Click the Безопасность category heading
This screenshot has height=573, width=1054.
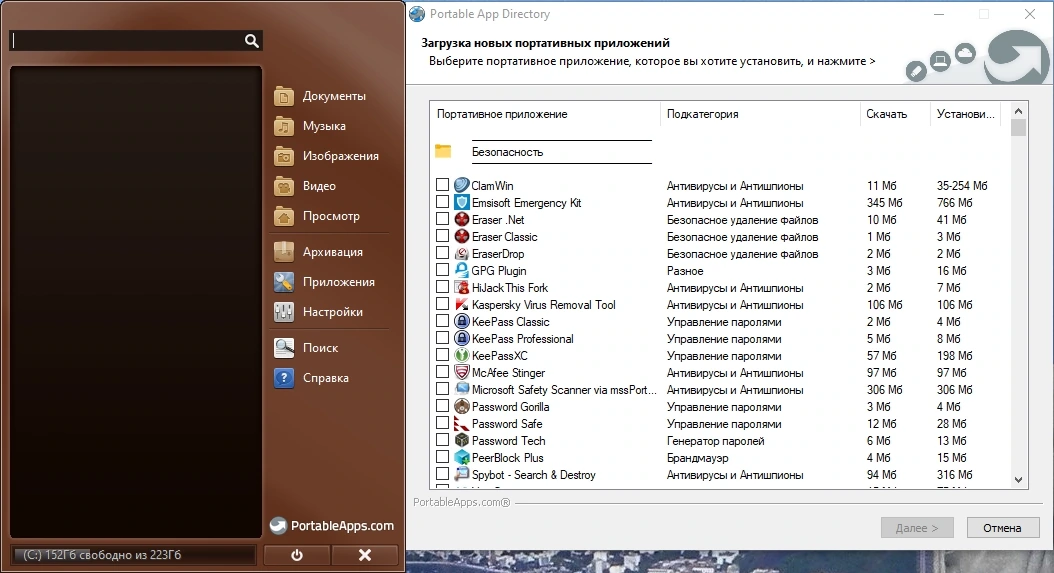pos(508,152)
